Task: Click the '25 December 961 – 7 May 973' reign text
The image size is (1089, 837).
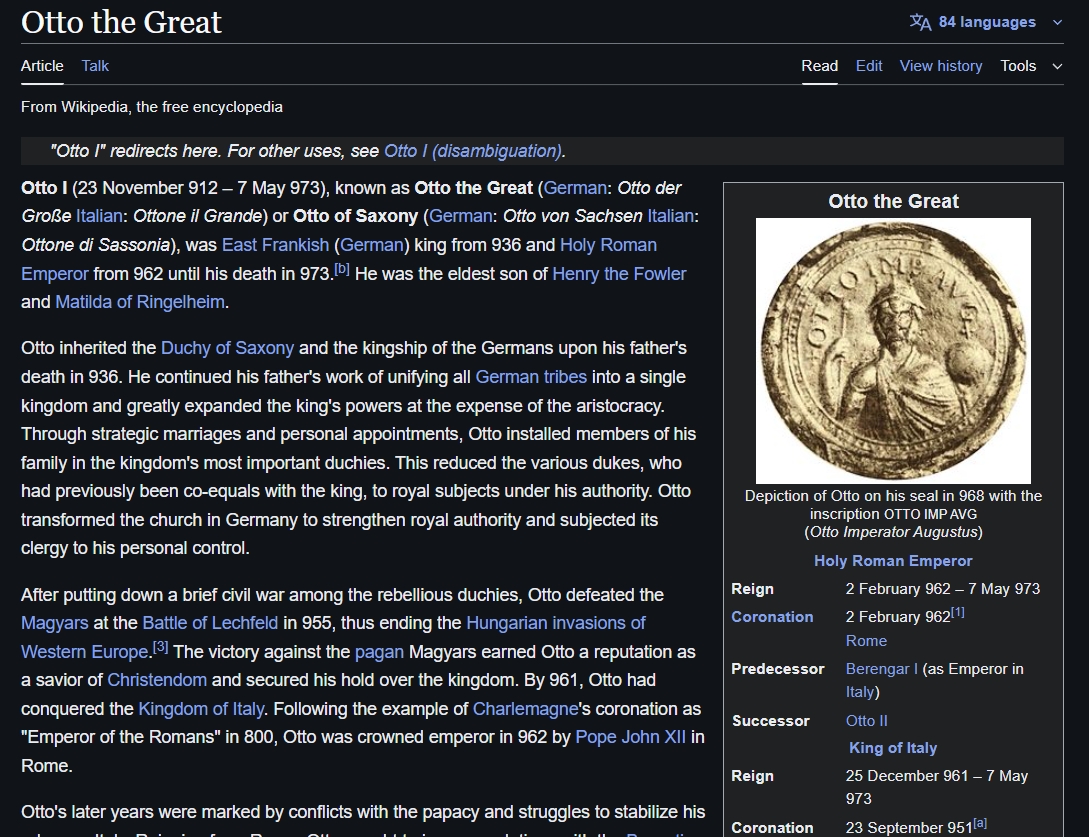Action: [936, 787]
